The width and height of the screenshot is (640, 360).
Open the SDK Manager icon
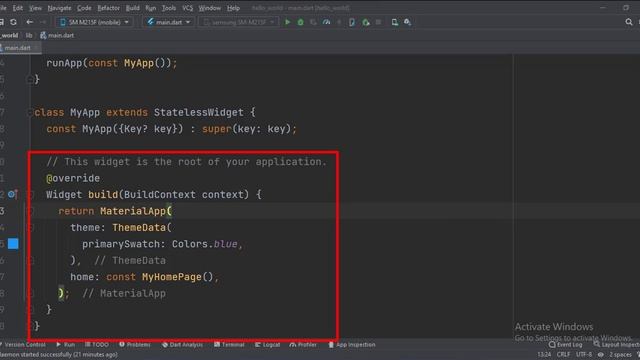(407, 22)
